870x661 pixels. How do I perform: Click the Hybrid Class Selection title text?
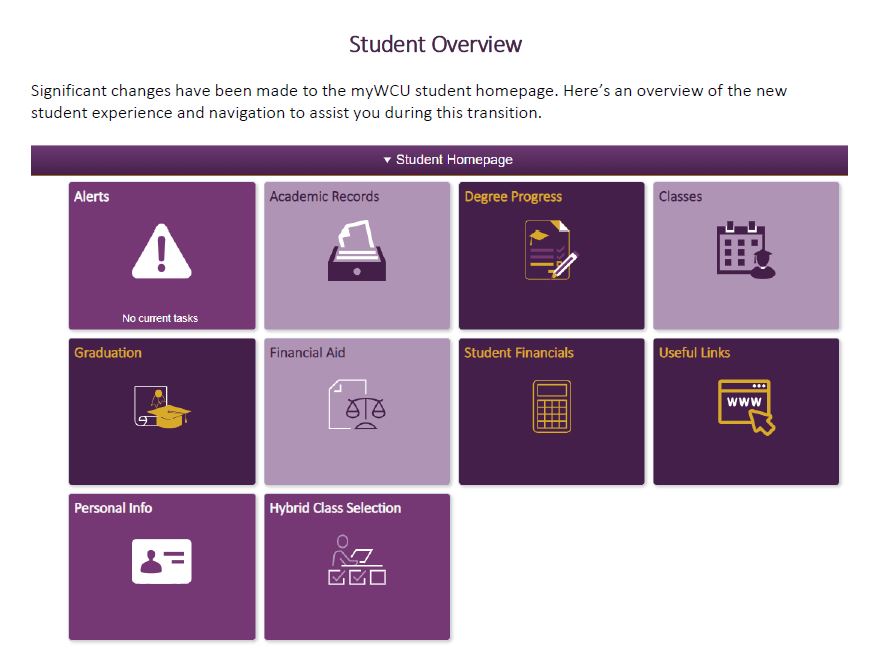pos(335,508)
